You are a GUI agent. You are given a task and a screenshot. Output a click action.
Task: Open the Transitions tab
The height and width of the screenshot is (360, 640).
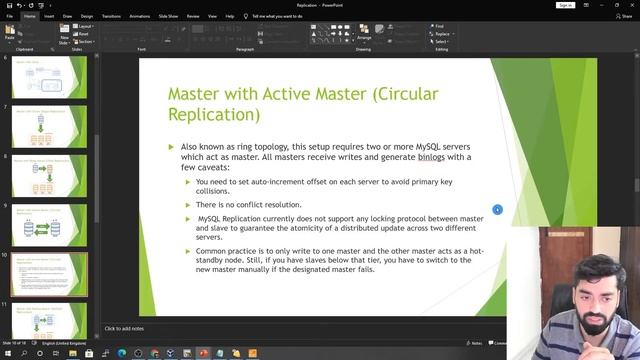tap(111, 16)
